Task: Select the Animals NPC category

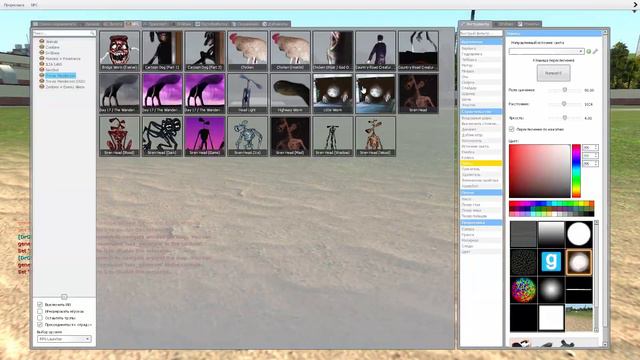Action: [52, 42]
